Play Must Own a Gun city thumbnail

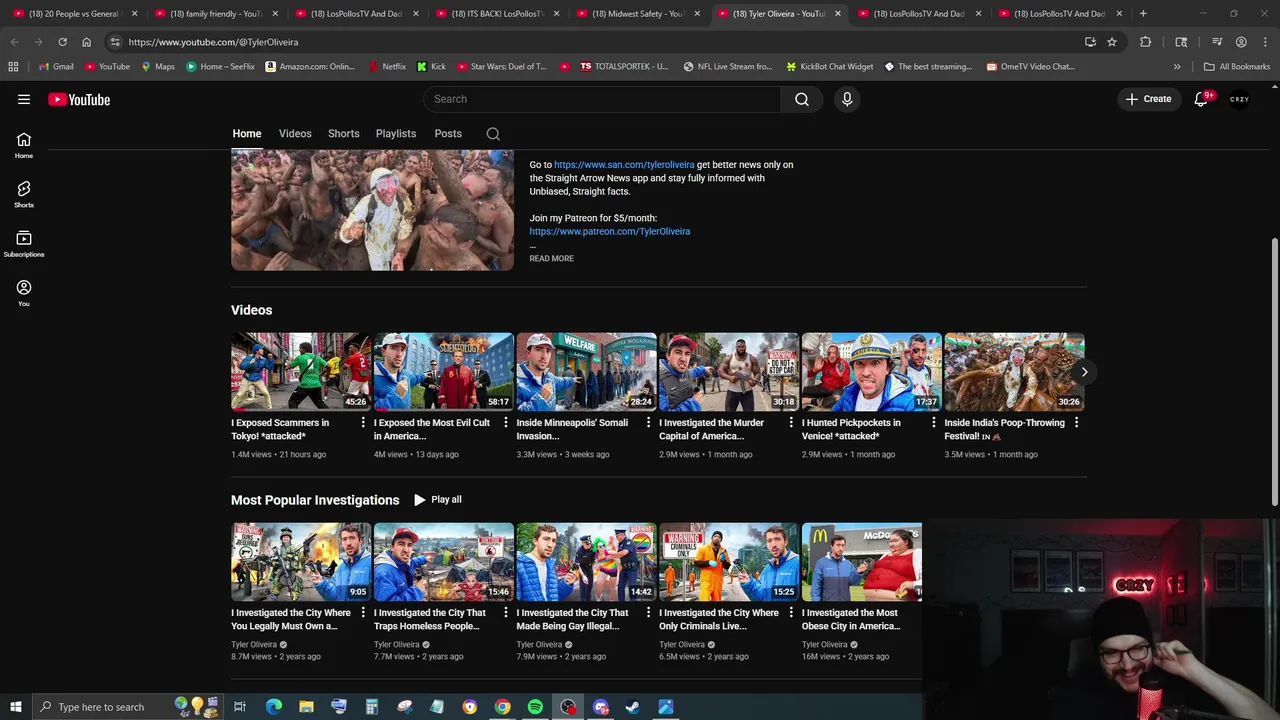point(301,562)
